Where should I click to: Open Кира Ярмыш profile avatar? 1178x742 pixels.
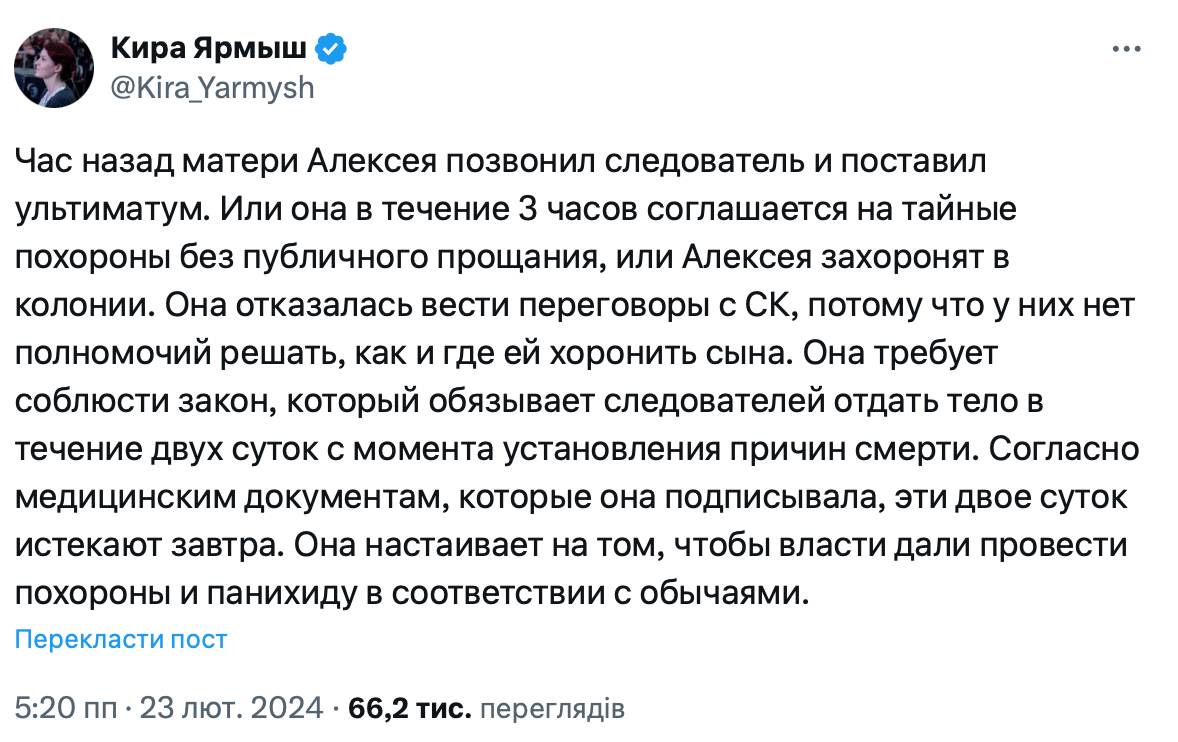pyautogui.click(x=49, y=68)
